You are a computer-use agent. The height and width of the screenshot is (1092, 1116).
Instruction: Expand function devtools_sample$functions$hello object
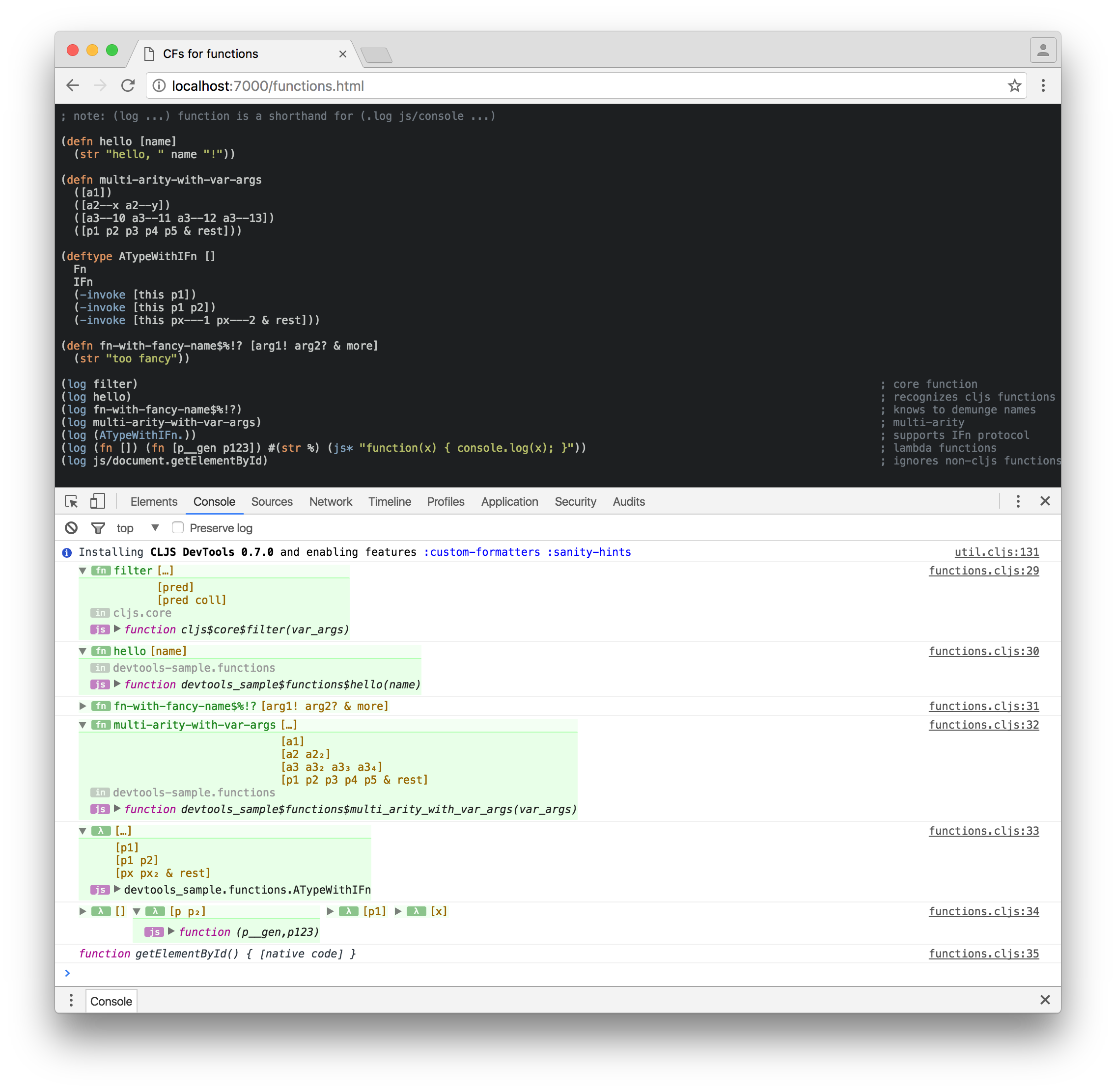(x=117, y=683)
